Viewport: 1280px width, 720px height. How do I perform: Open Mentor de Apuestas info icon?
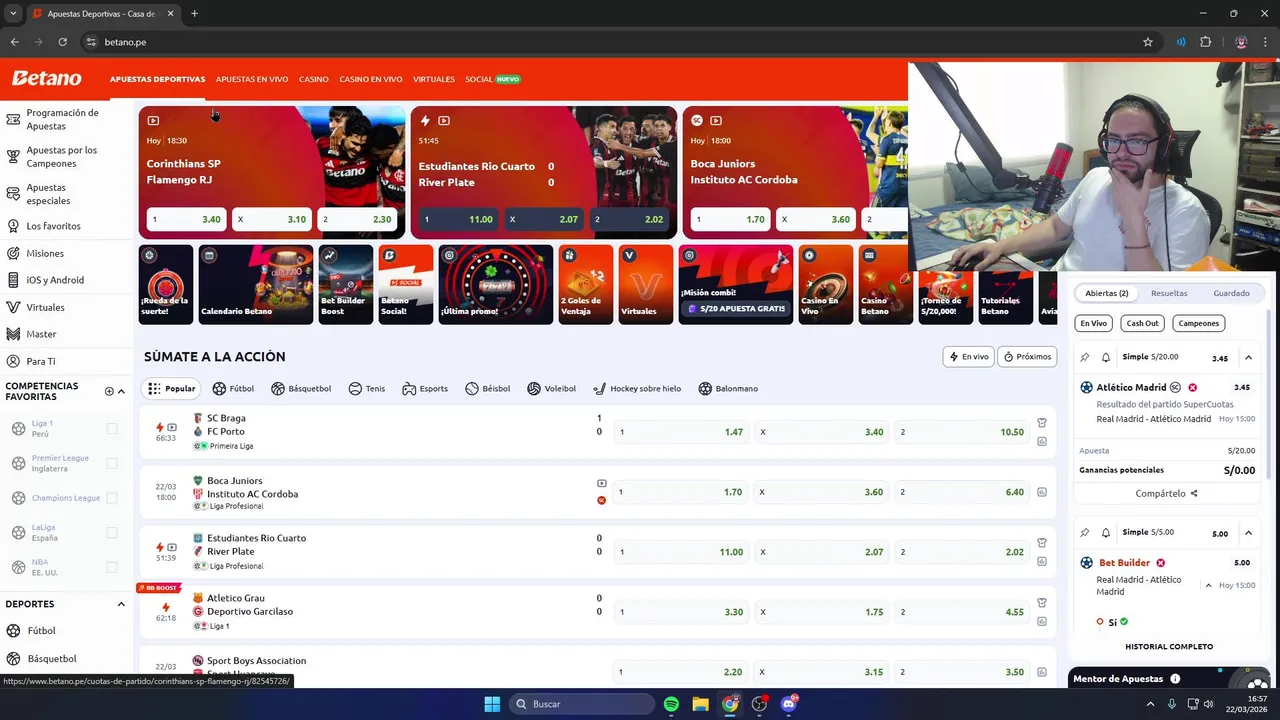click(x=1175, y=679)
